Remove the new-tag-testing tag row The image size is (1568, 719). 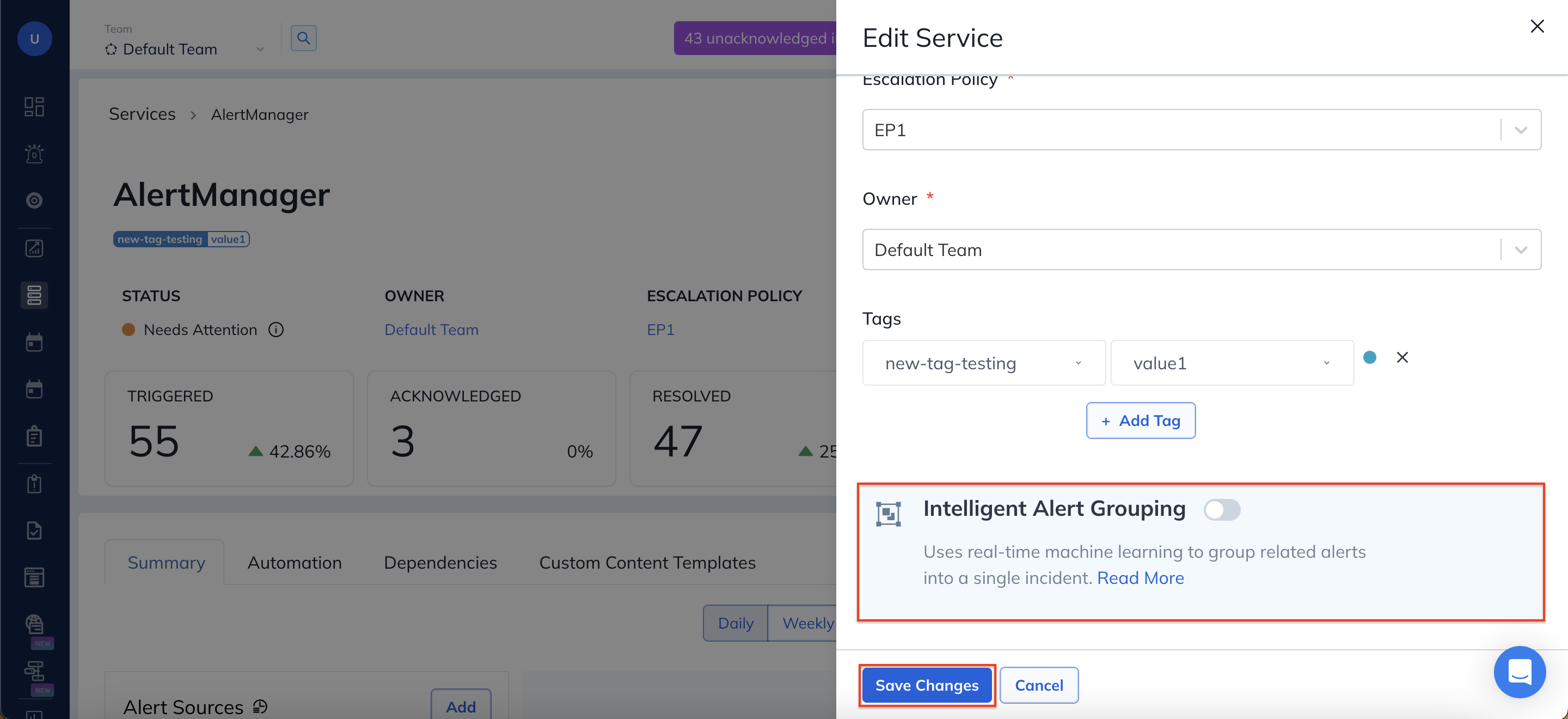1402,357
